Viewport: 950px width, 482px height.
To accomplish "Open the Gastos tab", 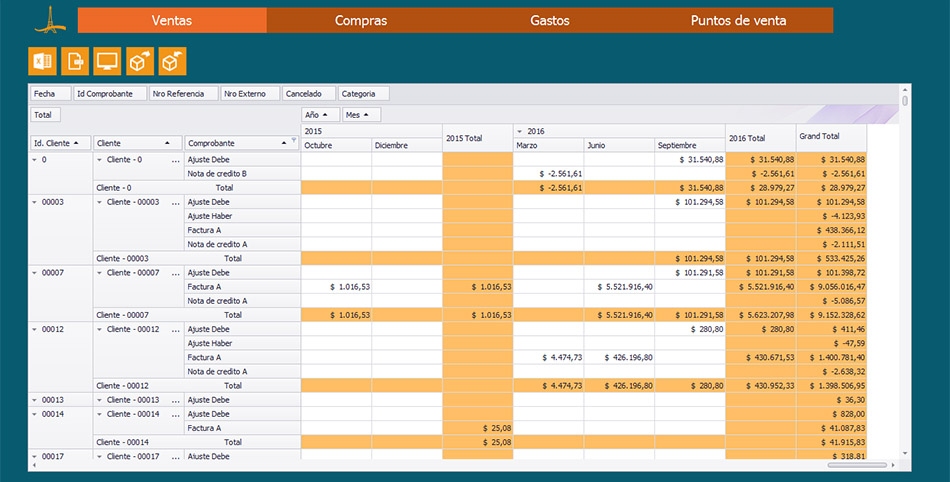I will pyautogui.click(x=550, y=20).
